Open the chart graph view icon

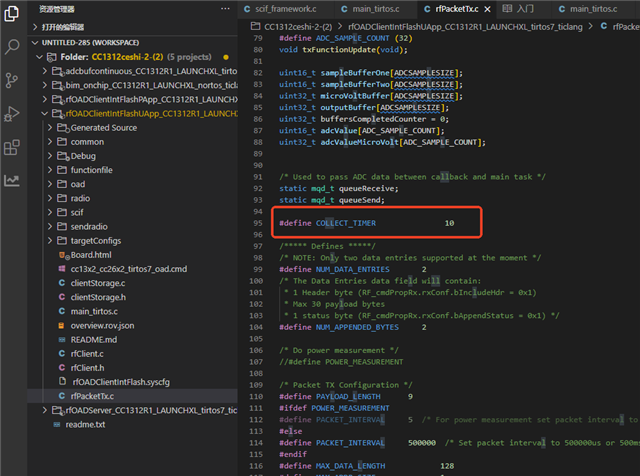tap(12, 181)
